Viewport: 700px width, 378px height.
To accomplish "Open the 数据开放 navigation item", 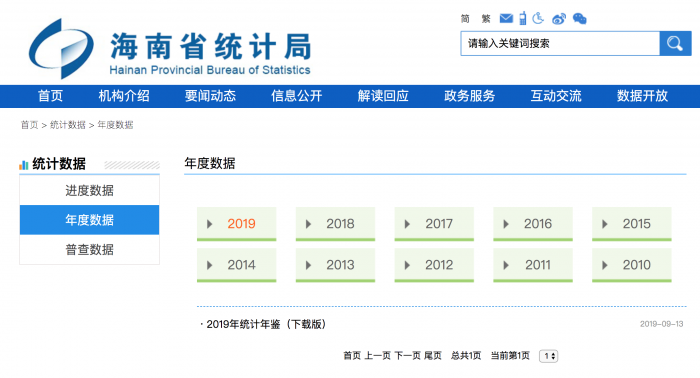I will click(642, 96).
